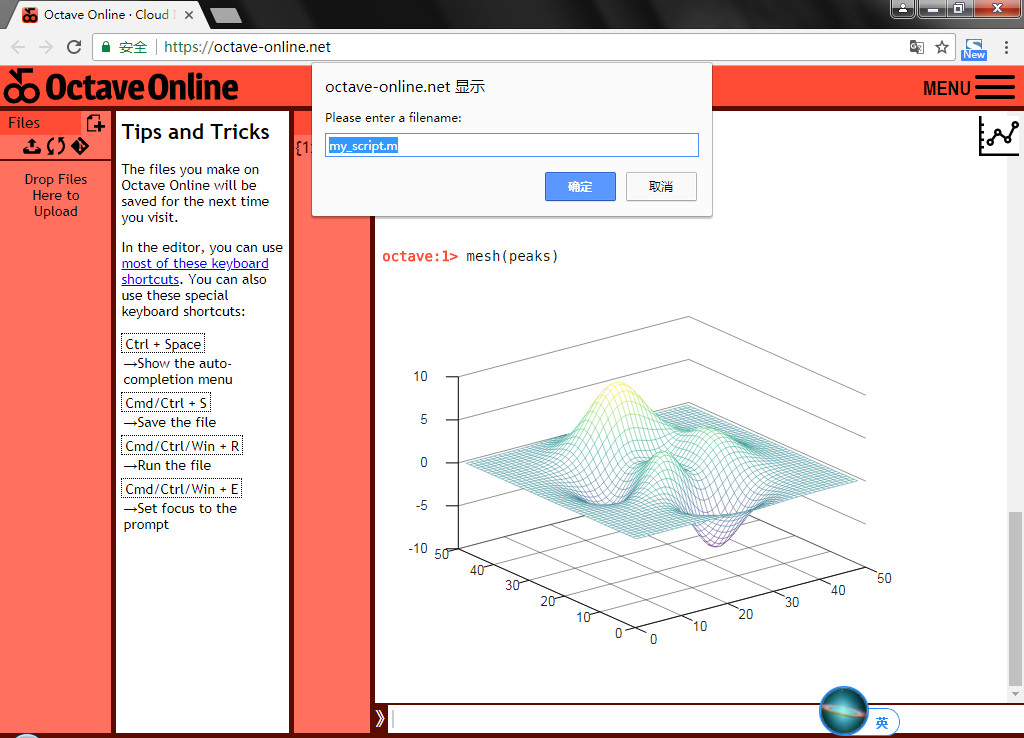The image size is (1024, 738).
Task: Click the galaxy floating assistant ball
Action: (844, 711)
